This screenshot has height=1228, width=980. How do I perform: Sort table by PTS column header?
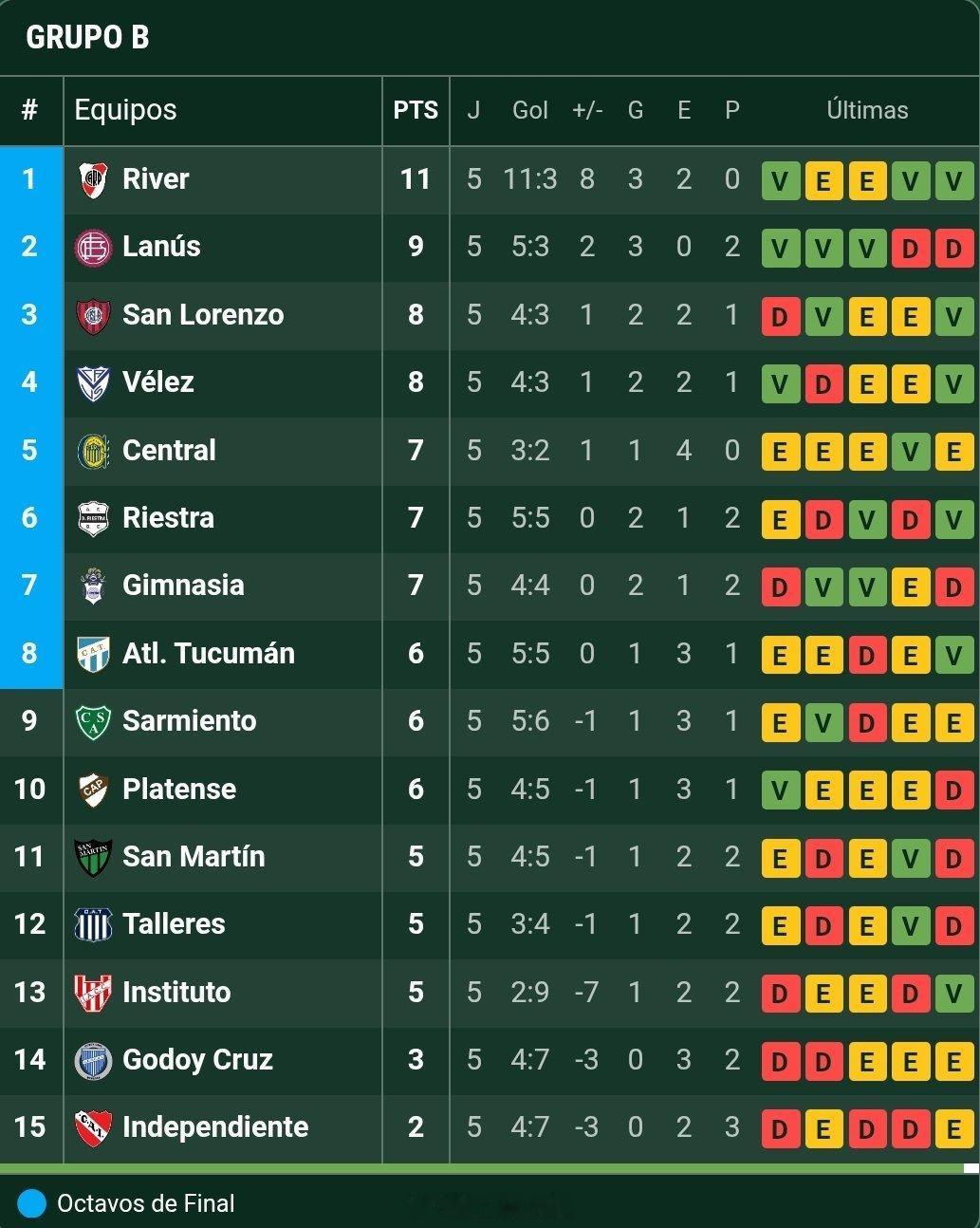(x=416, y=110)
